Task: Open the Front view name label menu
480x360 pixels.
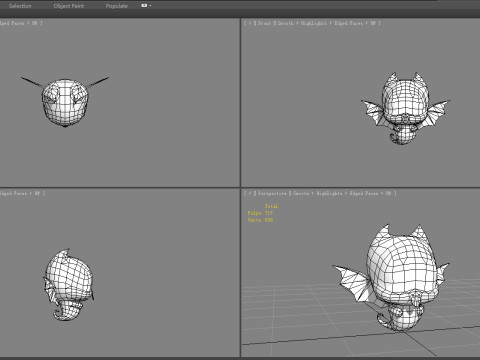Action: pos(265,23)
